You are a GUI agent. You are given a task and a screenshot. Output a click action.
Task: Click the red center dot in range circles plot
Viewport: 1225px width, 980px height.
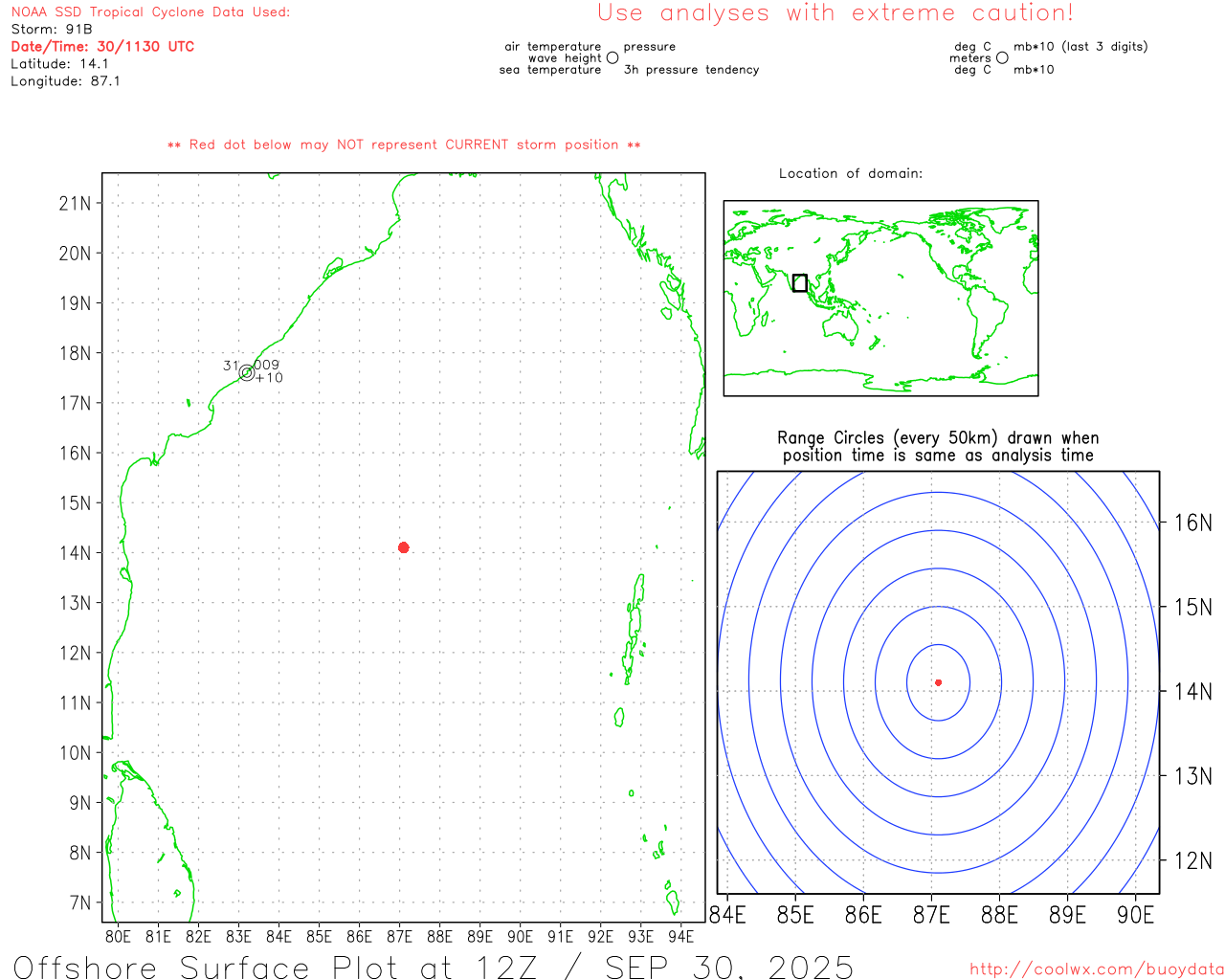coord(938,682)
